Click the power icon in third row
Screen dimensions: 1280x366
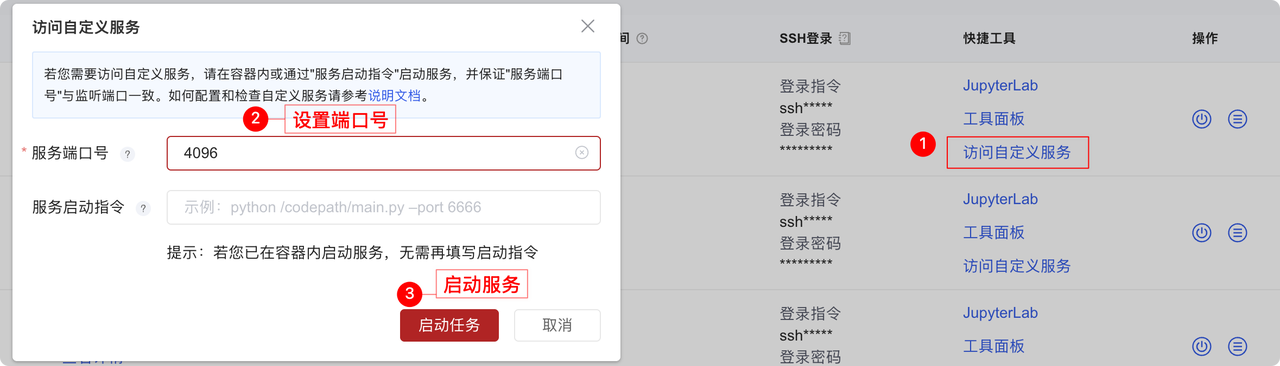click(1202, 346)
